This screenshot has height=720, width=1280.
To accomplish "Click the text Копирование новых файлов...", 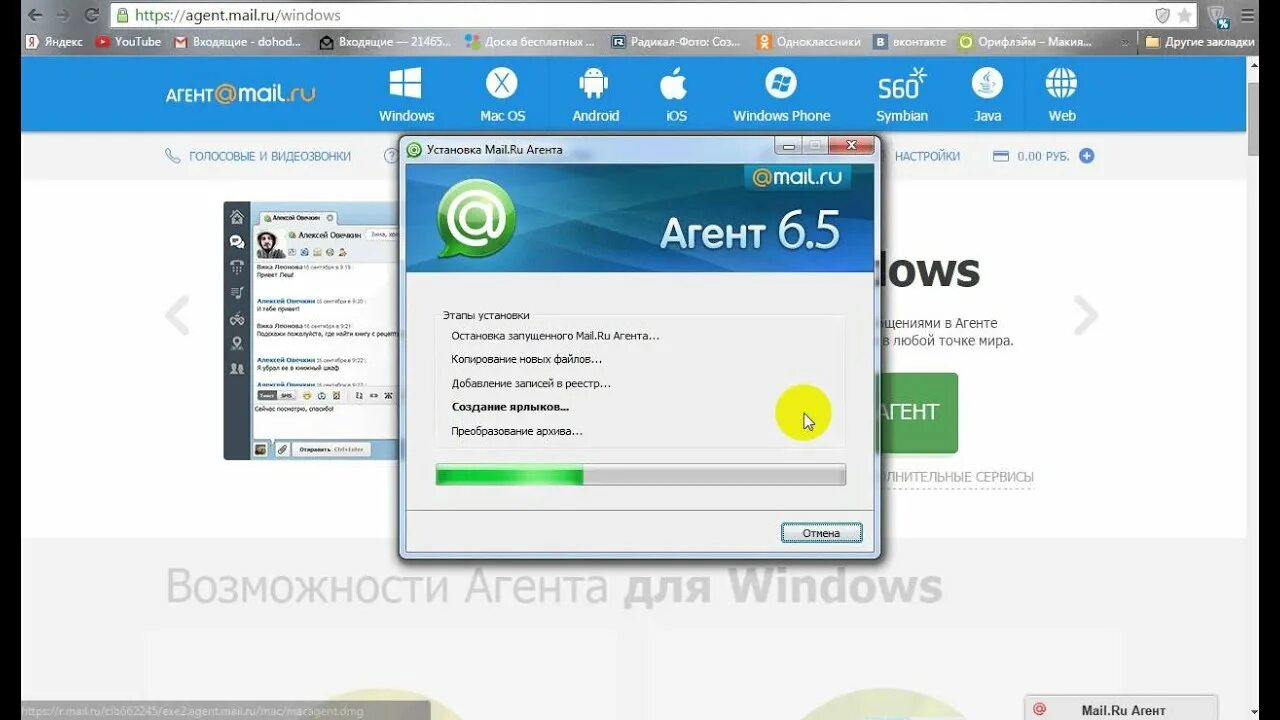I will (527, 359).
